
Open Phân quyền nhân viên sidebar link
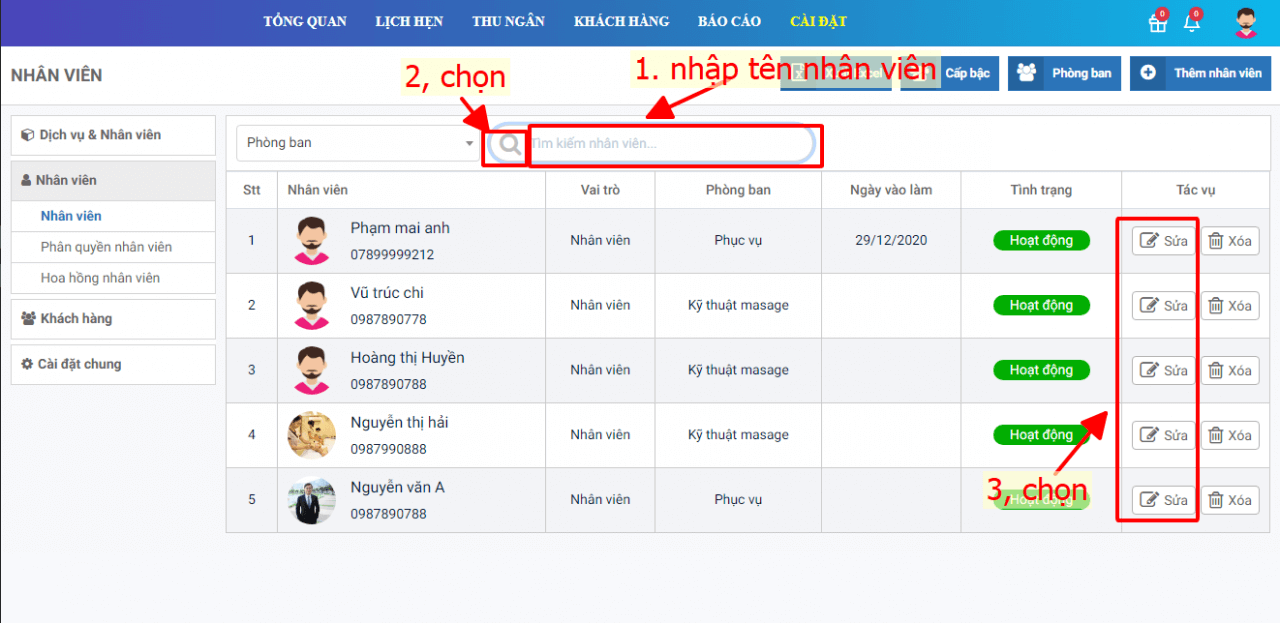click(x=106, y=247)
